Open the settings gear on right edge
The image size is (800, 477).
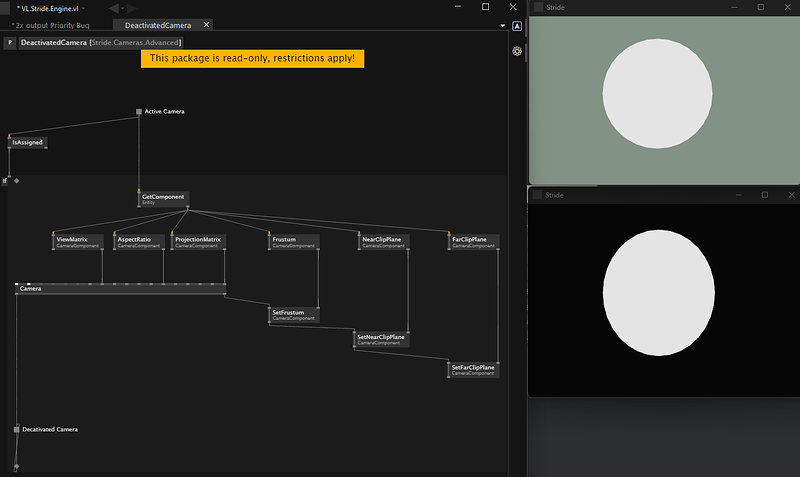517,50
